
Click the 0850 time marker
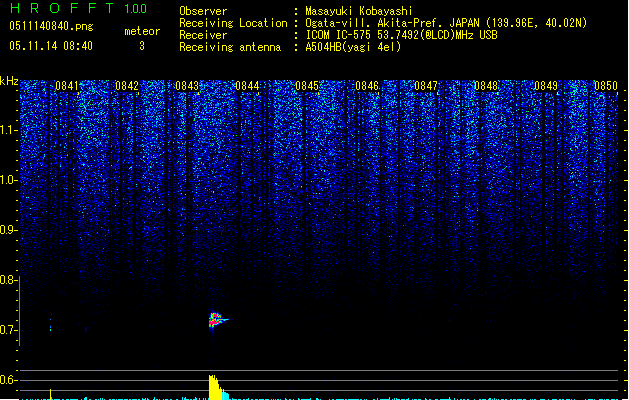pyautogui.click(x=606, y=86)
